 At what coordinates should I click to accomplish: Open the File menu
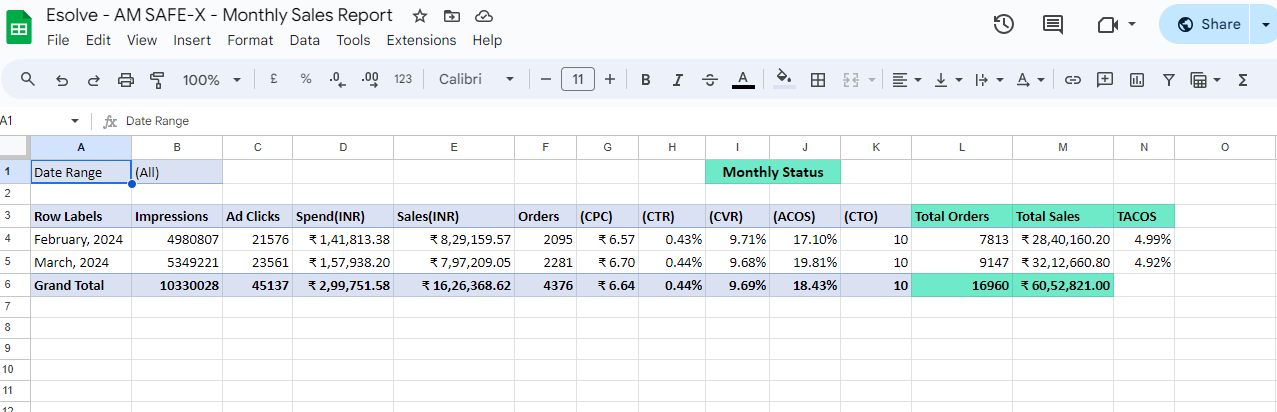pyautogui.click(x=58, y=40)
